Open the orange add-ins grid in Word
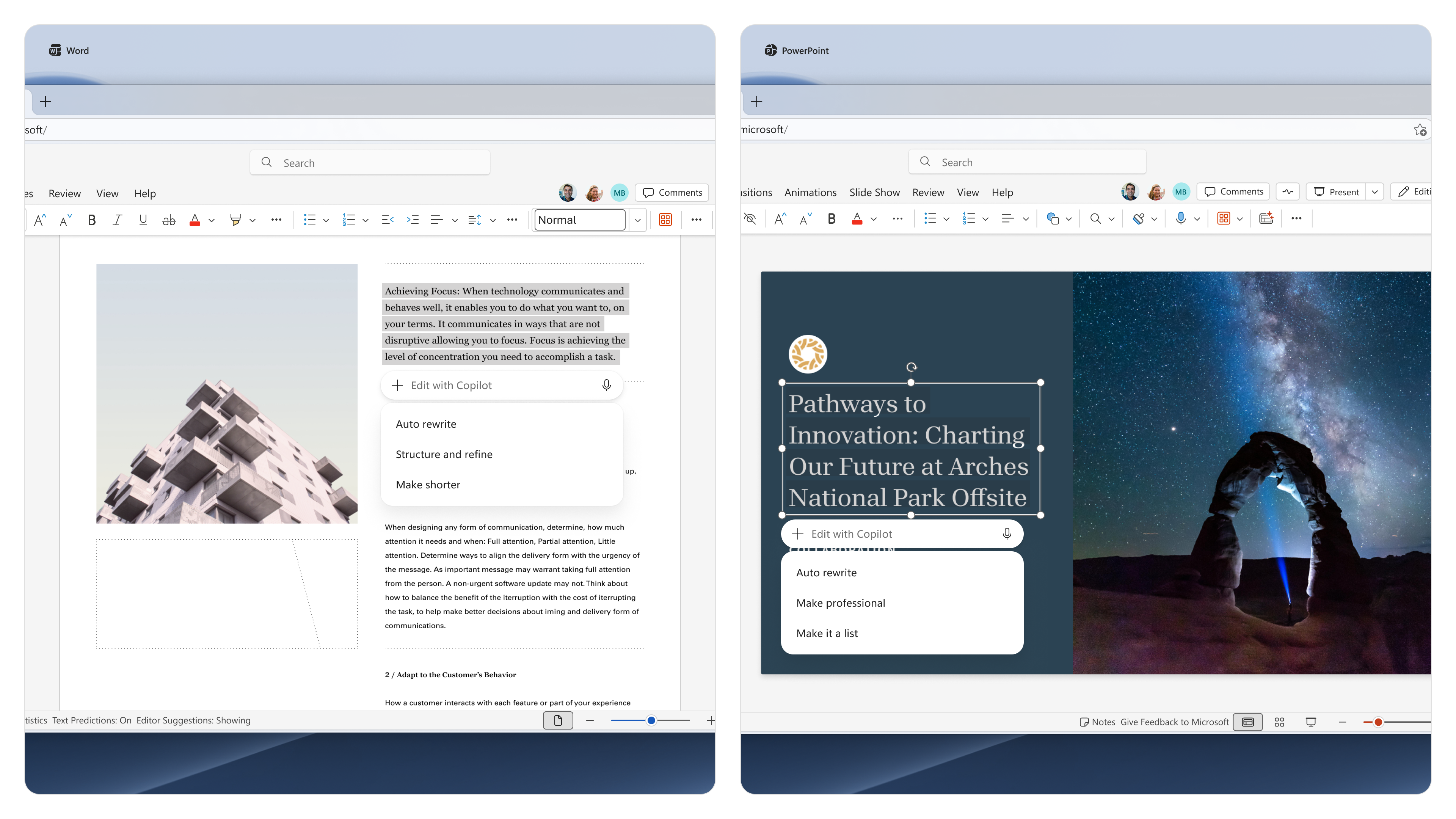Screen dimensions: 1456x819 665,220
